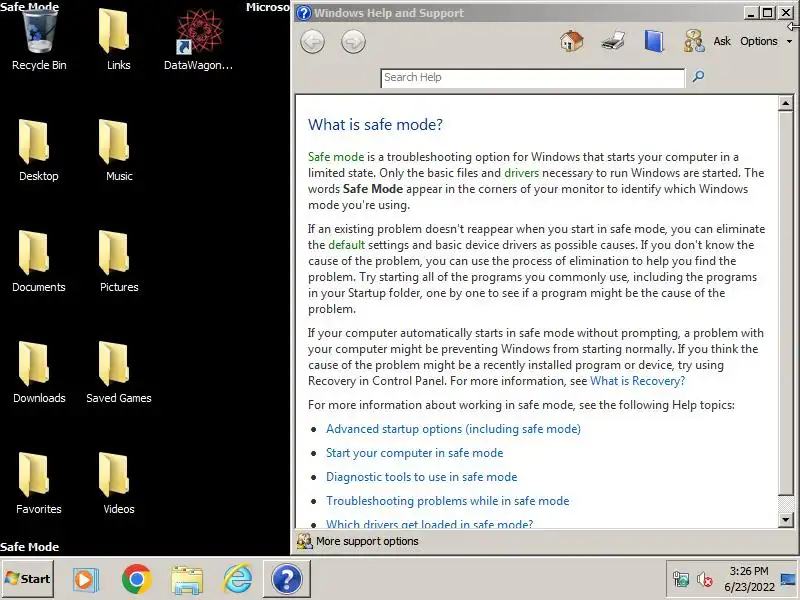Click the What is safe mode? heading

click(x=375, y=124)
